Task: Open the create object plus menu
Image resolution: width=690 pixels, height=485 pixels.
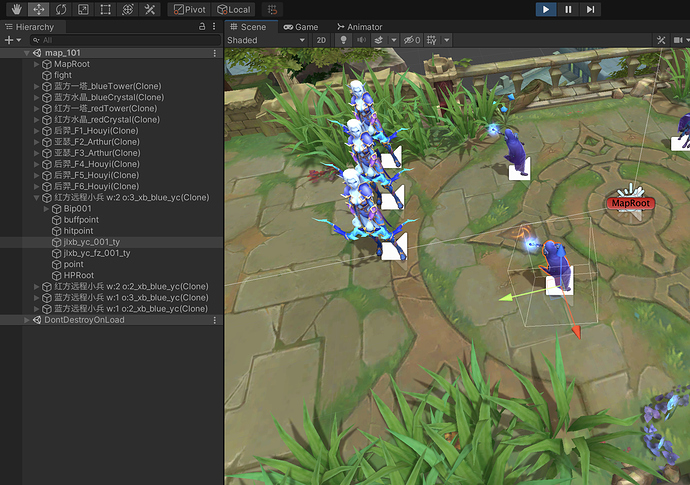Action: pyautogui.click(x=12, y=40)
